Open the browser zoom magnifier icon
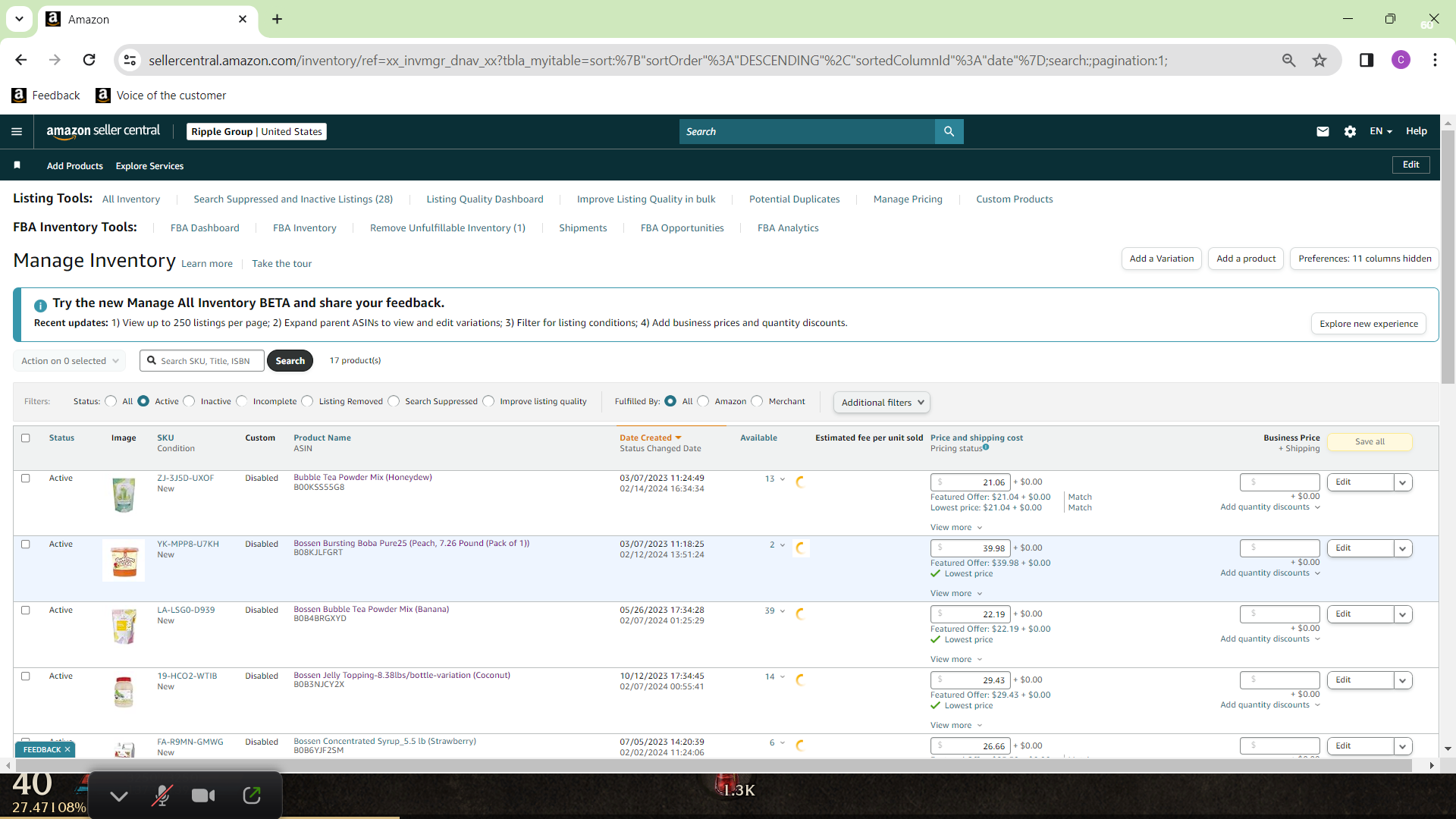Image resolution: width=1456 pixels, height=819 pixels. [1288, 60]
